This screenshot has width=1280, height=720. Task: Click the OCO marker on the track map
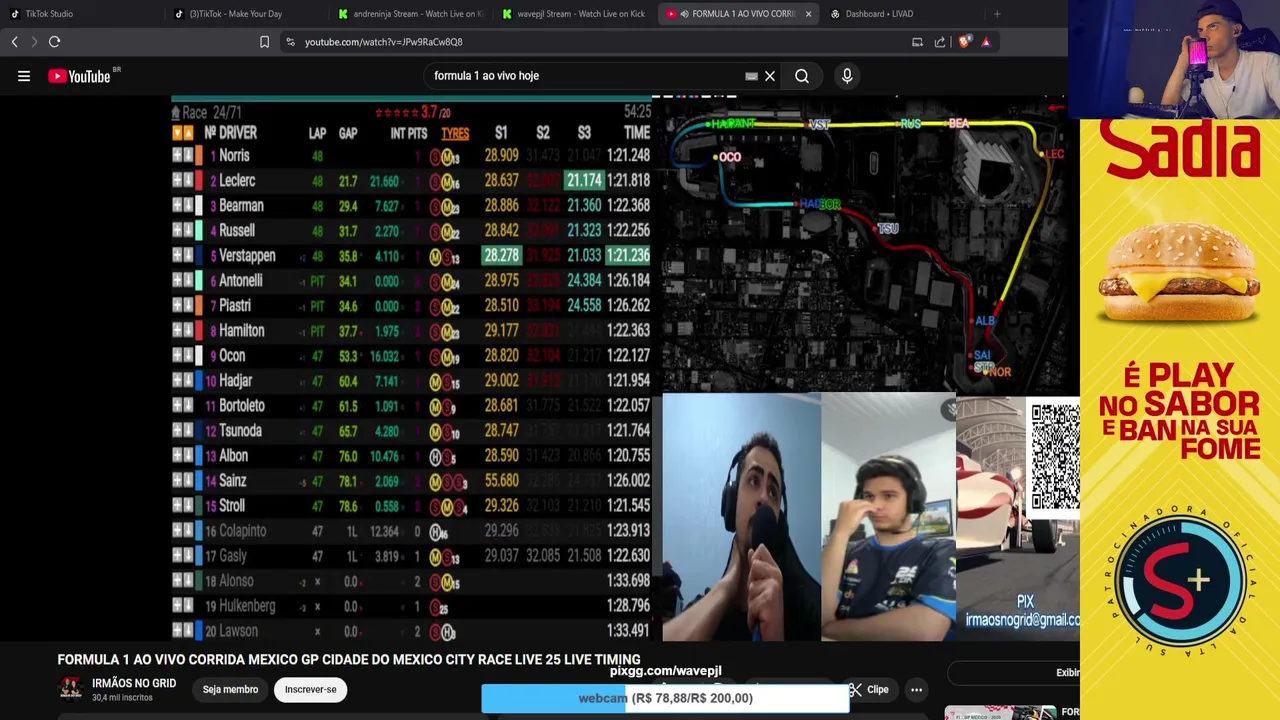coord(730,157)
